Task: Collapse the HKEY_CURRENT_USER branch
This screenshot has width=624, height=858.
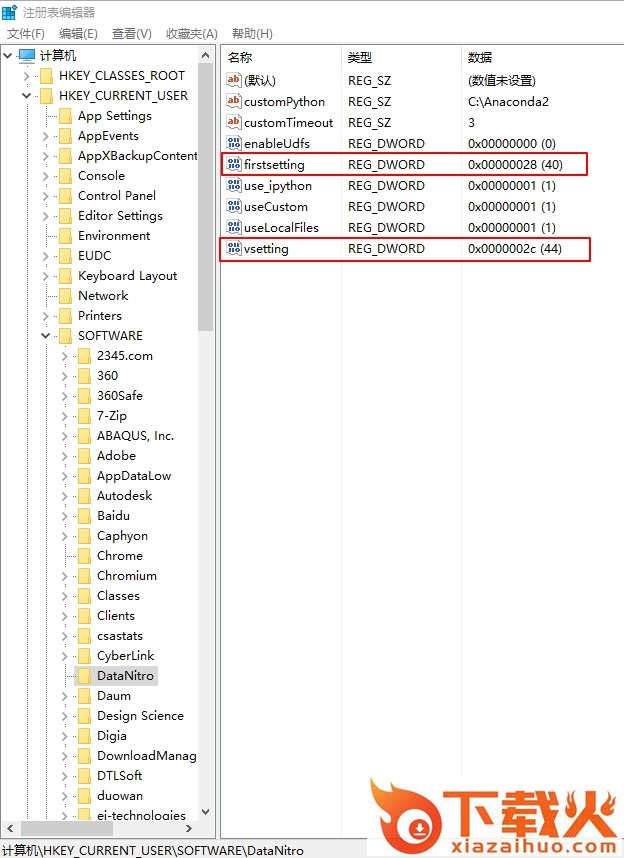Action: (x=27, y=96)
